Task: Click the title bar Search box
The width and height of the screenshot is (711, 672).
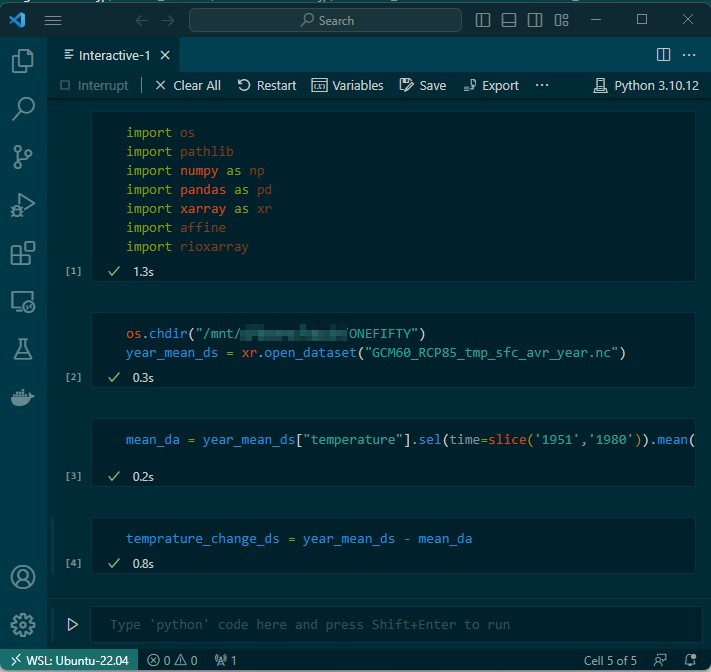Action: (x=325, y=20)
